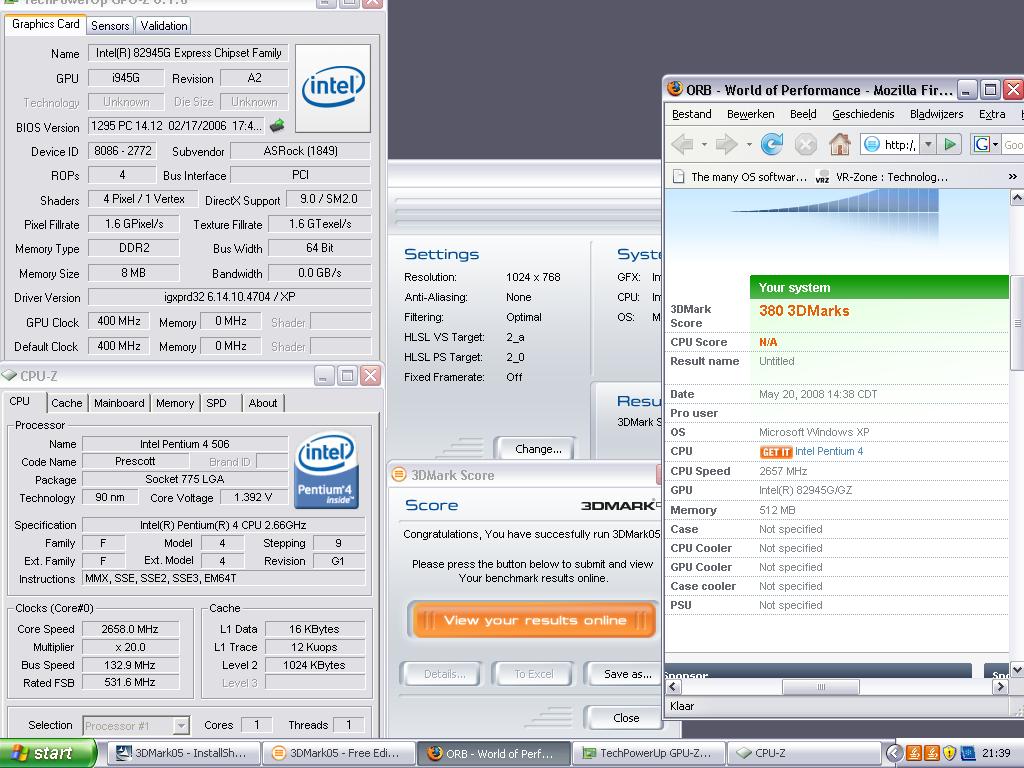The image size is (1024, 768).
Task: Click View your results online button
Action: tap(534, 620)
